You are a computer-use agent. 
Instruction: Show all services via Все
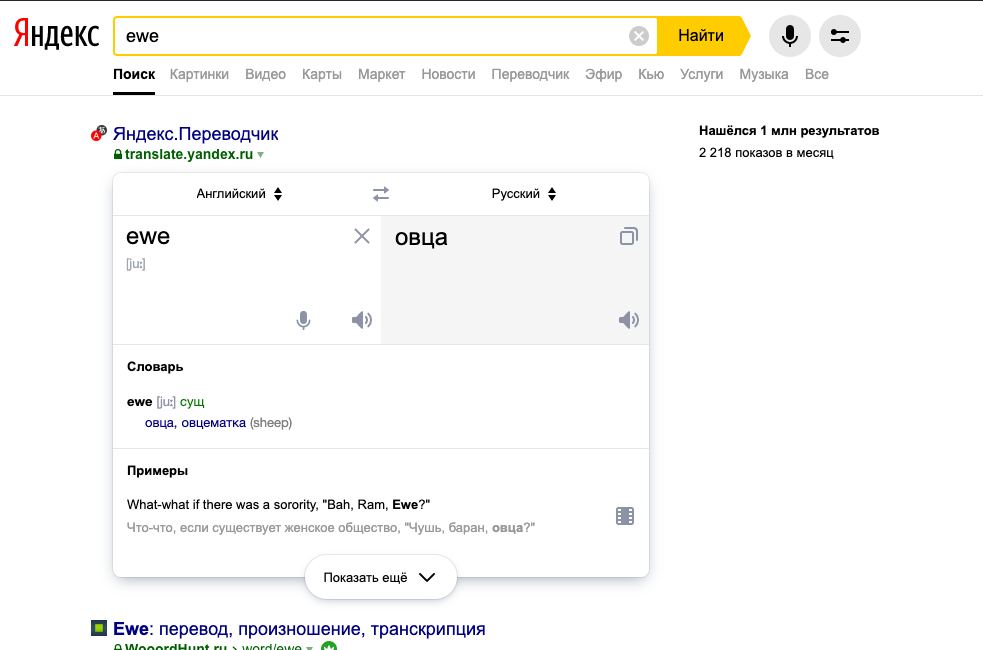pyautogui.click(x=817, y=74)
